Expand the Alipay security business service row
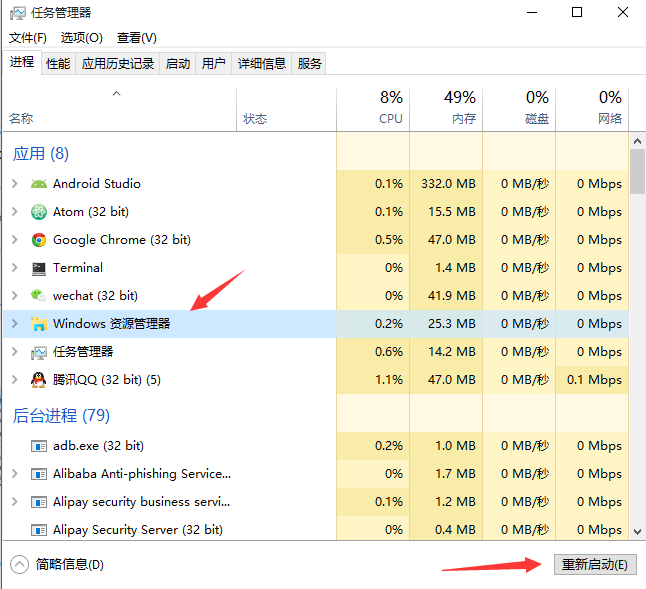646x589 pixels. click(15, 502)
